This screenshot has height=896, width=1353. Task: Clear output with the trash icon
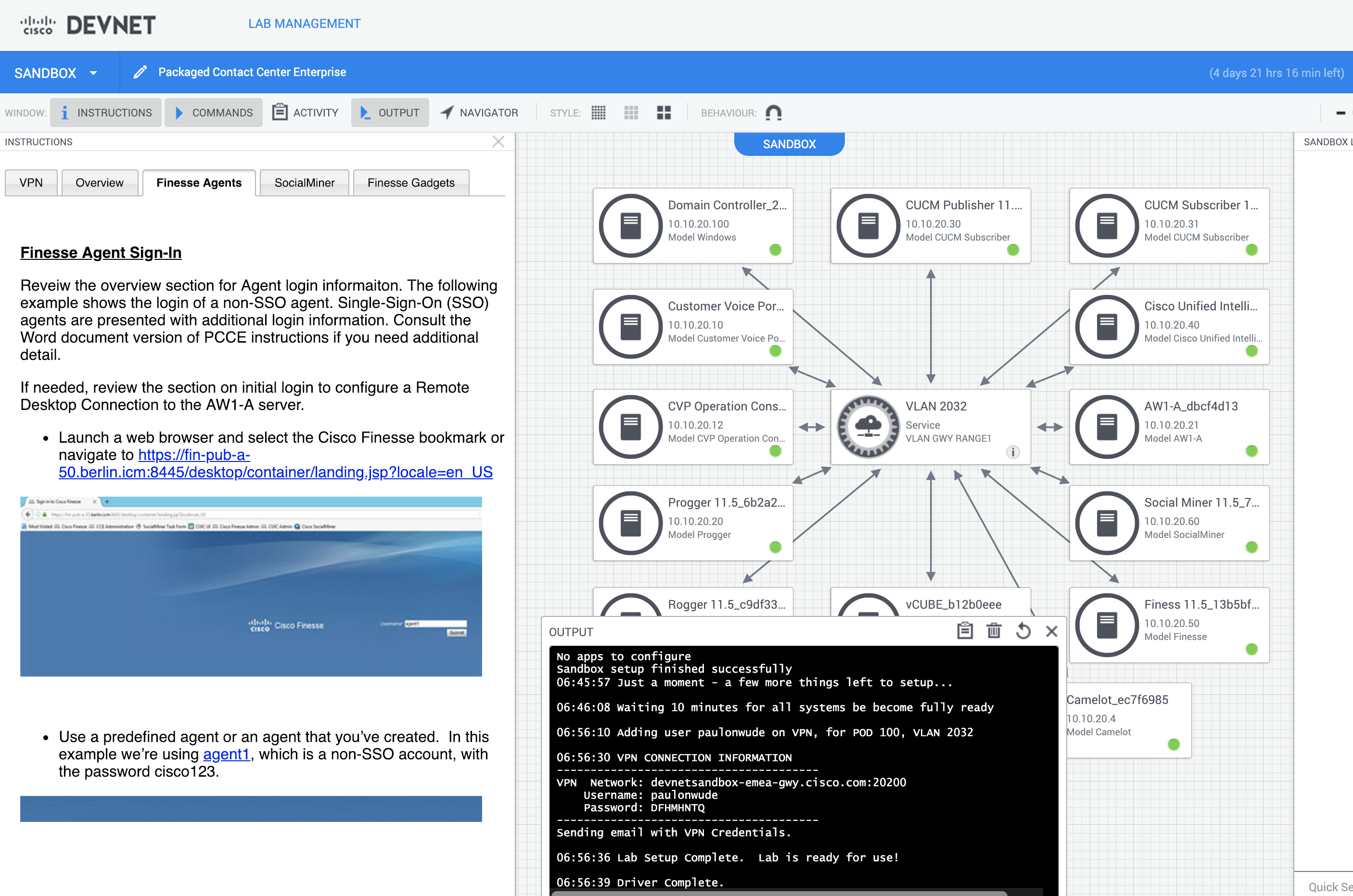click(994, 631)
